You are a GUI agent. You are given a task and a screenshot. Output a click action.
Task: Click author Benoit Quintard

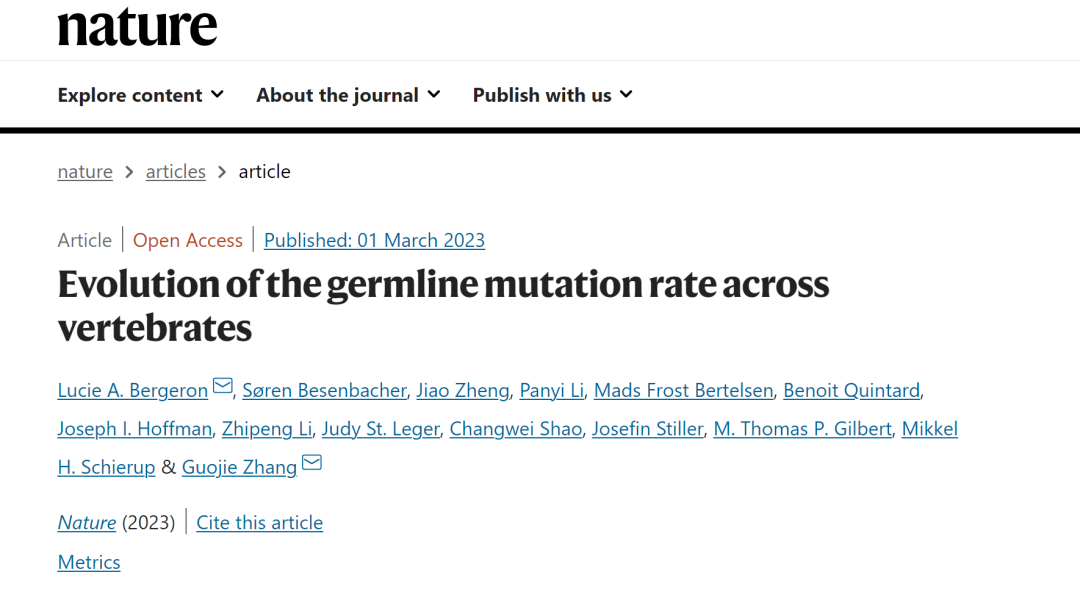point(851,390)
